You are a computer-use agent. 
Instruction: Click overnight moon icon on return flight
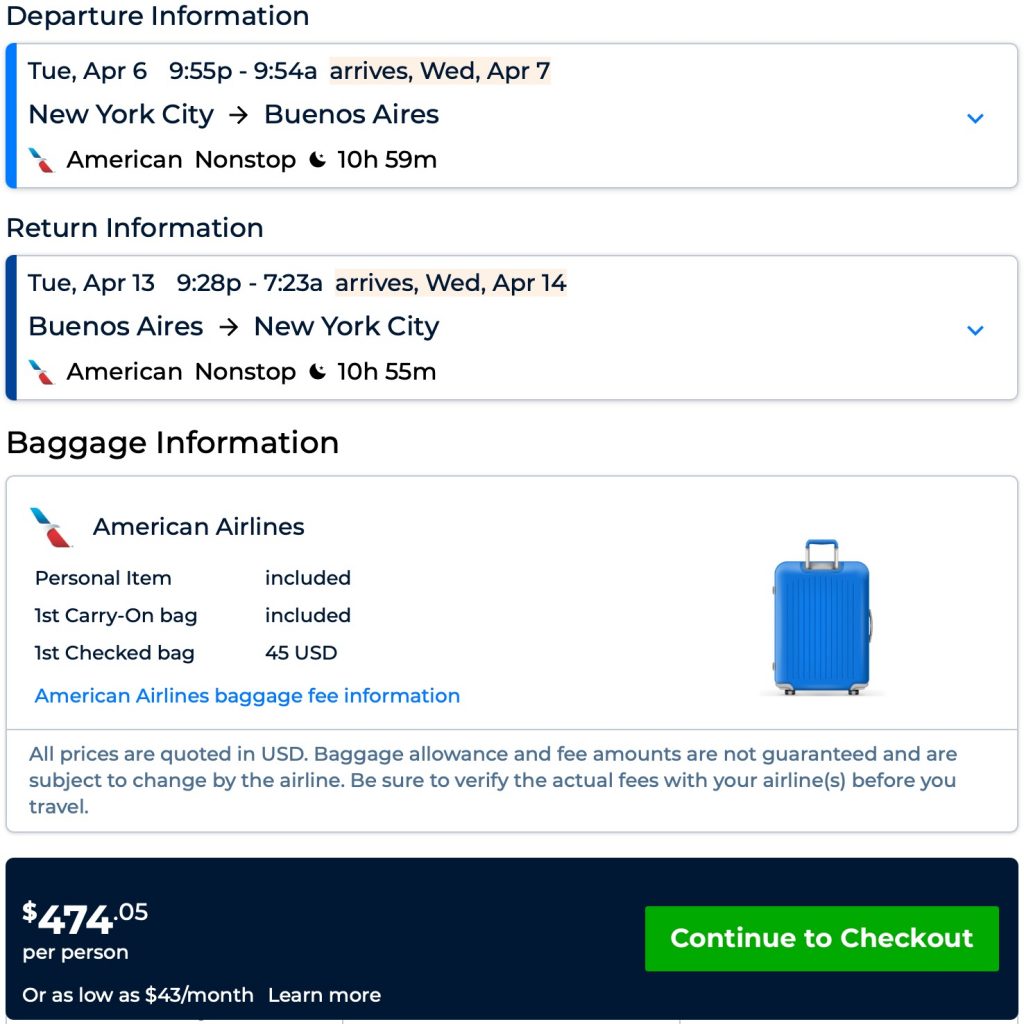coord(318,372)
